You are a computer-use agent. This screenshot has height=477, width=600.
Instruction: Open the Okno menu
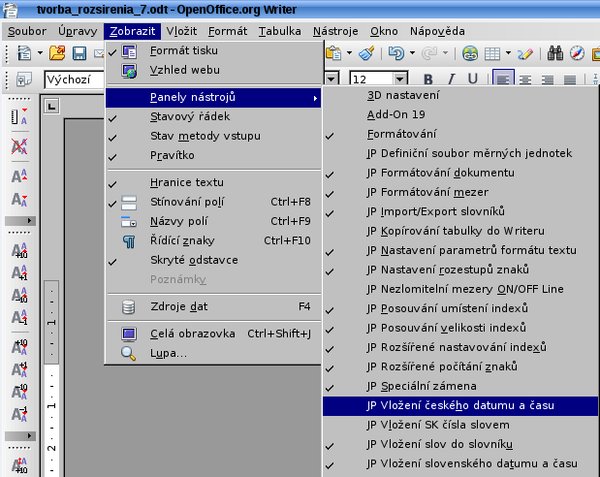coord(384,31)
